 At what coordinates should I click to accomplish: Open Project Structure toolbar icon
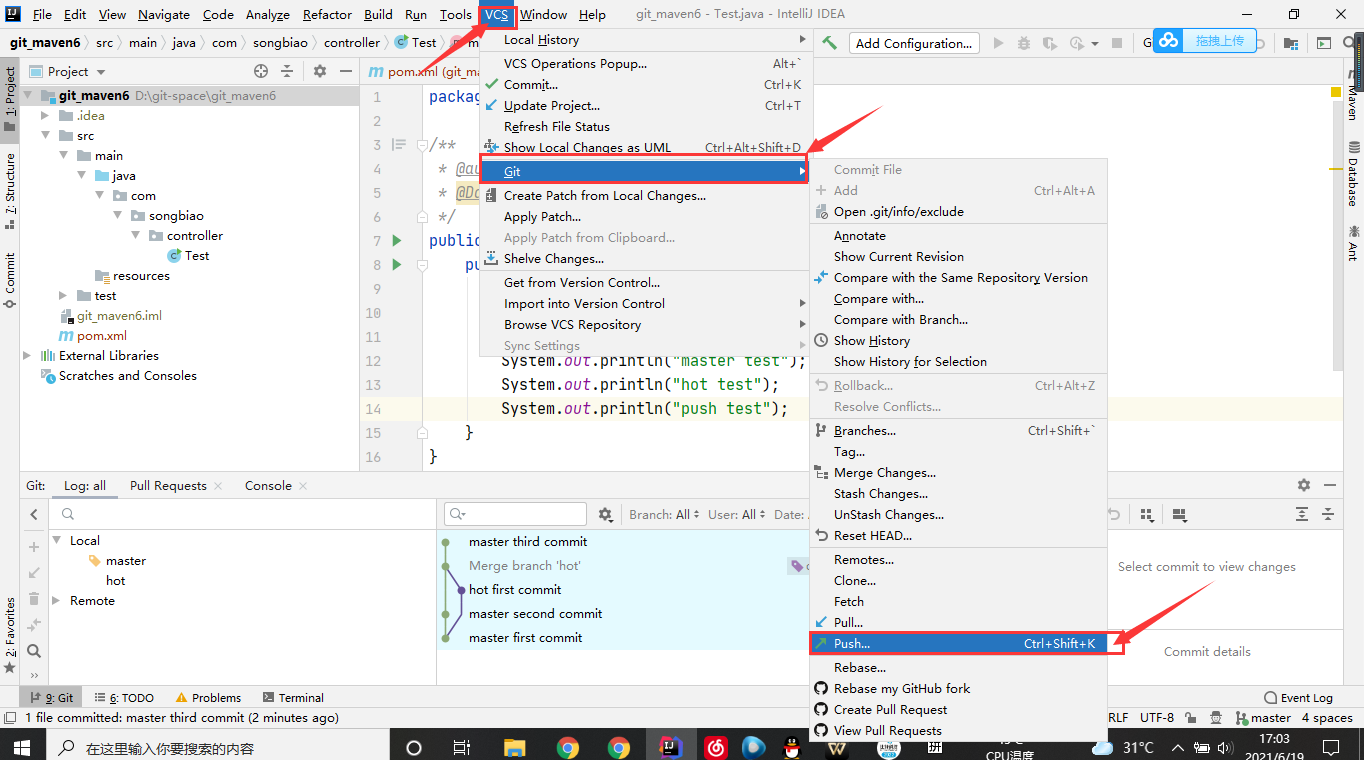(1291, 43)
